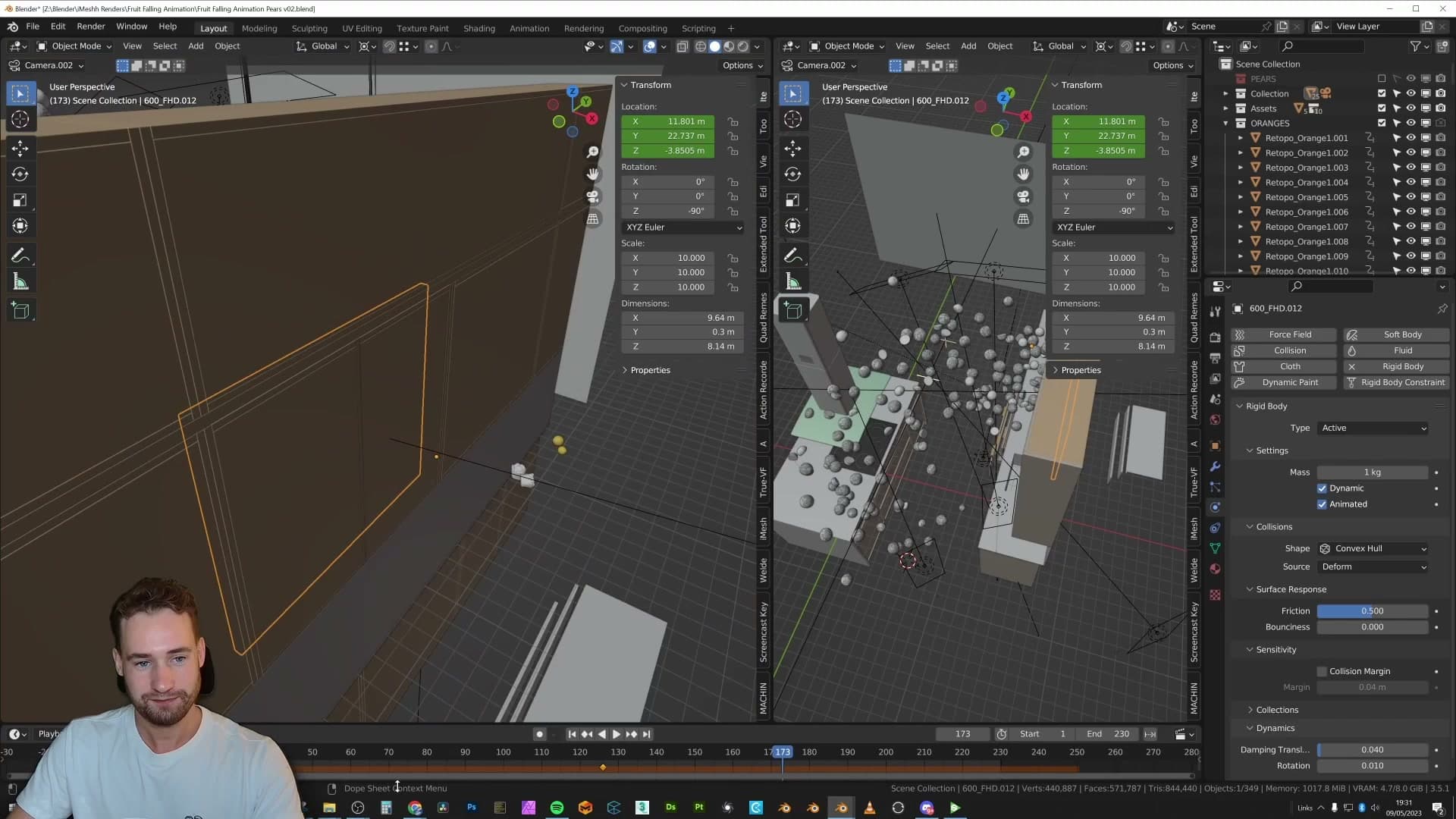The height and width of the screenshot is (819, 1456).
Task: Switch to the Modeling workspace tab
Action: [x=259, y=28]
